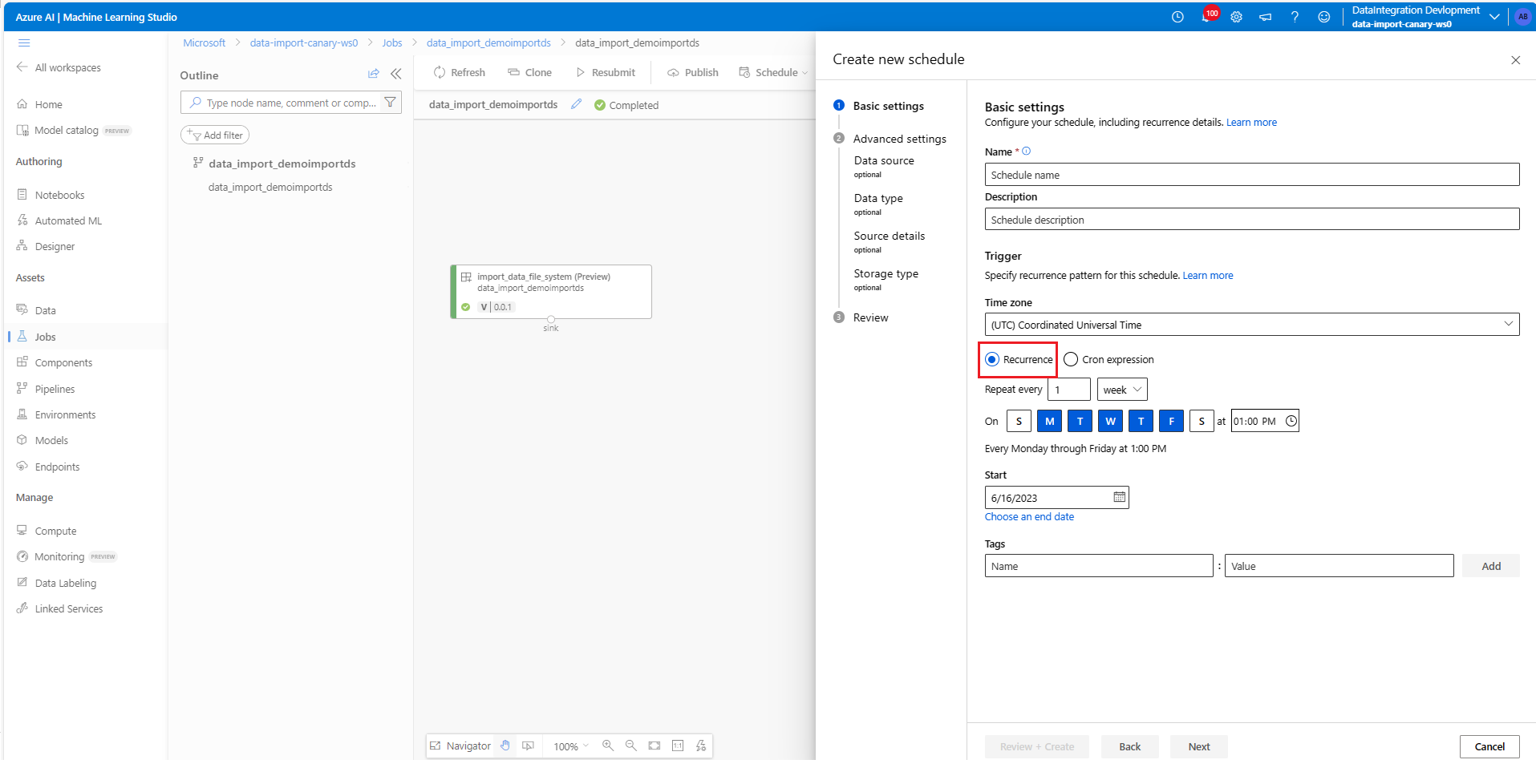Click the share icon in Outline header

coord(373,74)
